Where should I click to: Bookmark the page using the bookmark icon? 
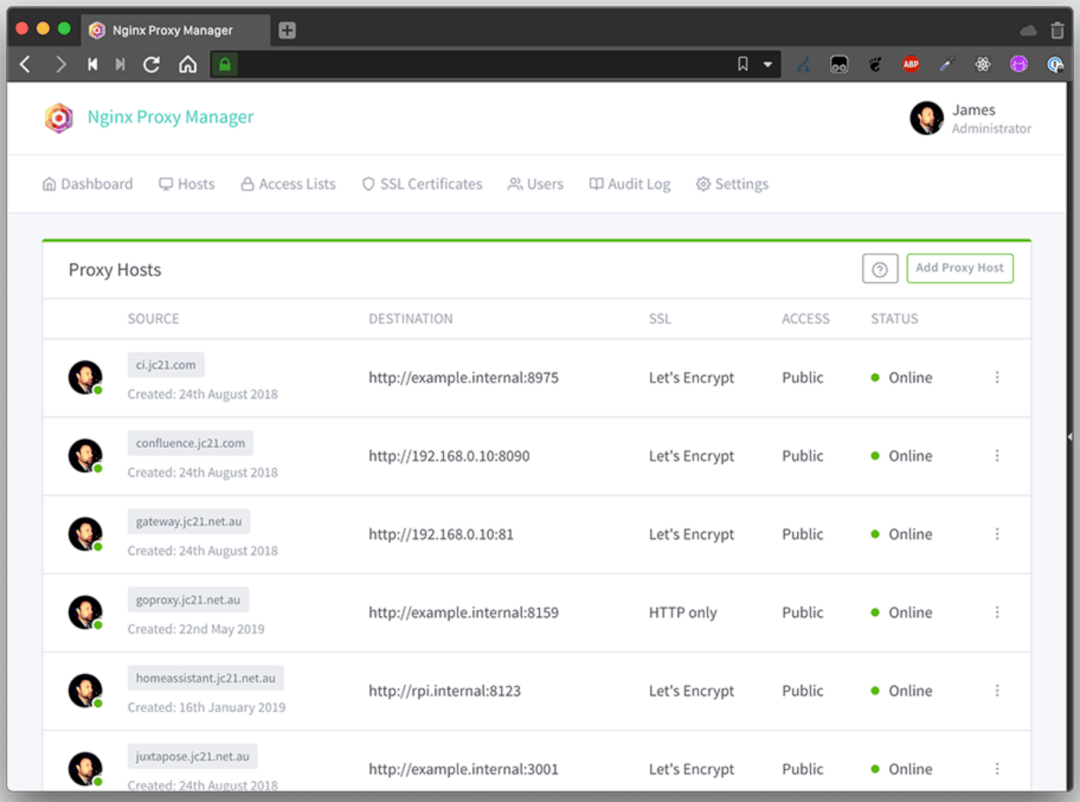[x=742, y=64]
